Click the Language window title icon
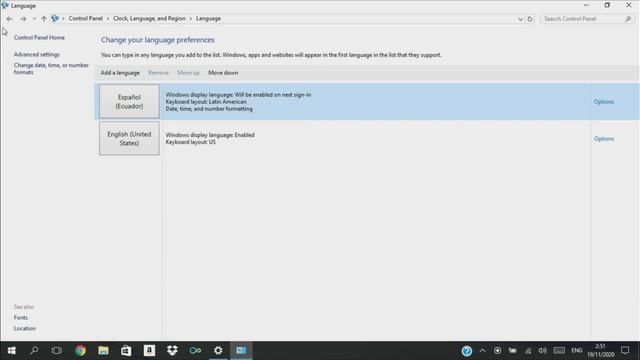Screen dimensions: 640x360 (x=5, y=5)
